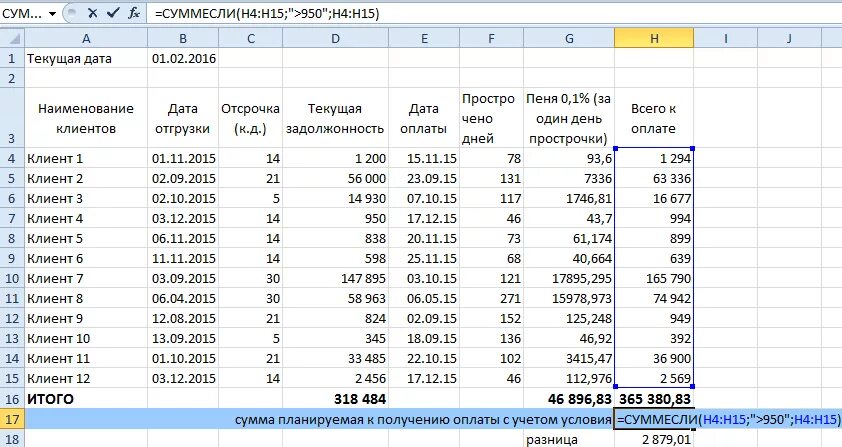The image size is (842, 447).
Task: Select row 16 header
Action: [x=12, y=399]
